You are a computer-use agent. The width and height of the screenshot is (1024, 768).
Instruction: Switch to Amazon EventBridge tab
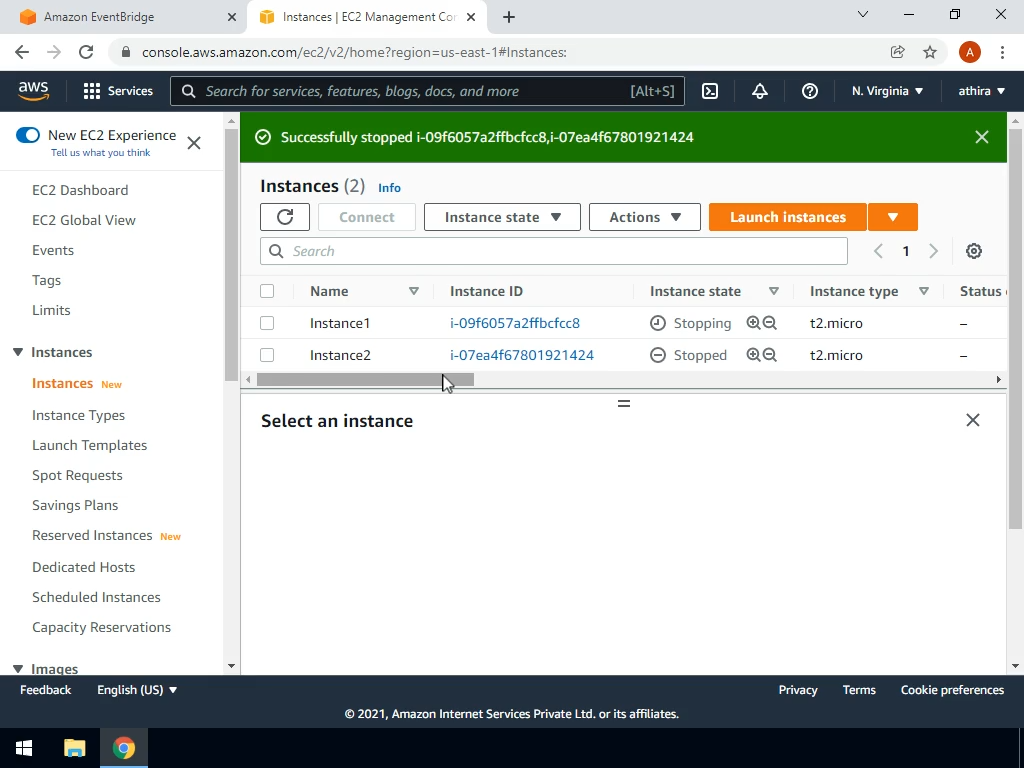(x=124, y=17)
